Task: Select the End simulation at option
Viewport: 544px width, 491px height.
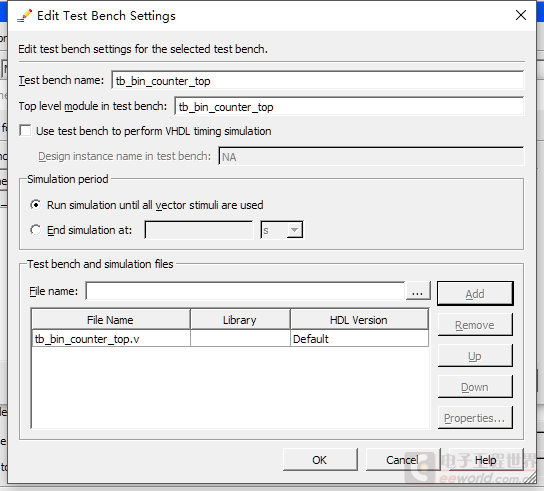Action: (x=35, y=230)
